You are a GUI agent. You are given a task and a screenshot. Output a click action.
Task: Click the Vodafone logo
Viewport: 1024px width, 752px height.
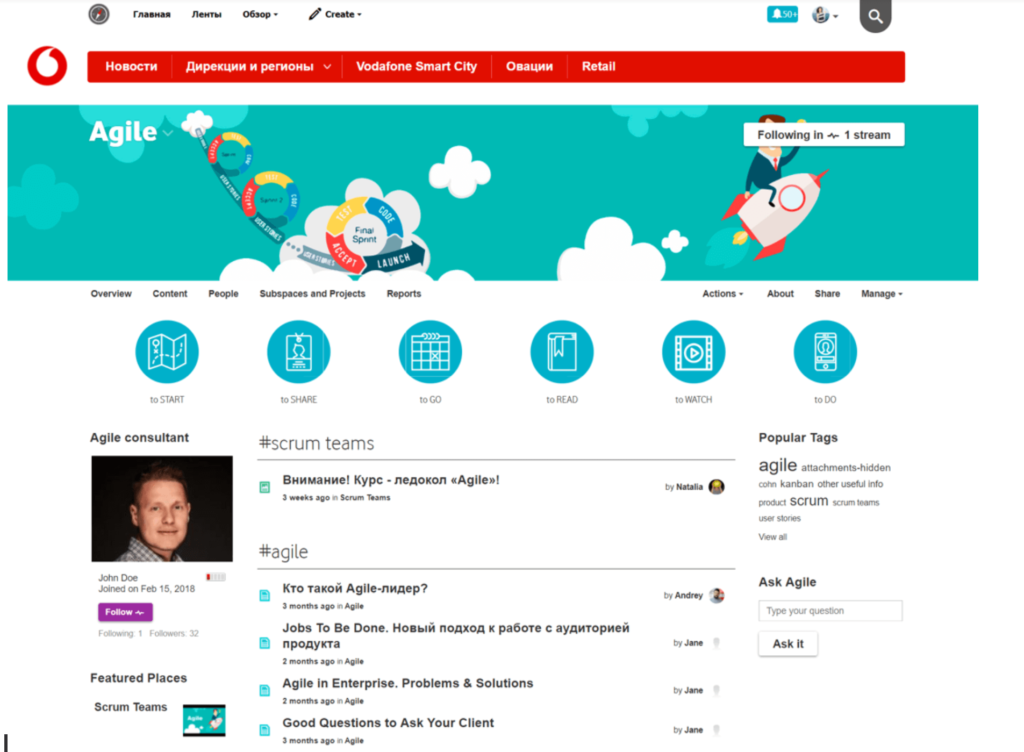(x=47, y=66)
